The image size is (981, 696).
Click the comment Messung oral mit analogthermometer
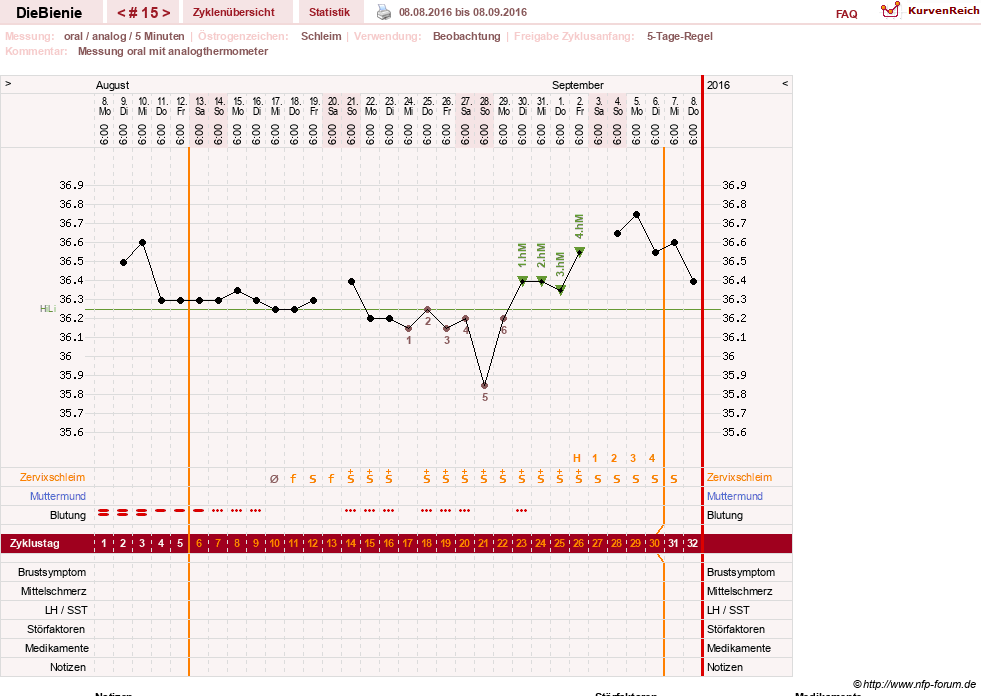173,51
